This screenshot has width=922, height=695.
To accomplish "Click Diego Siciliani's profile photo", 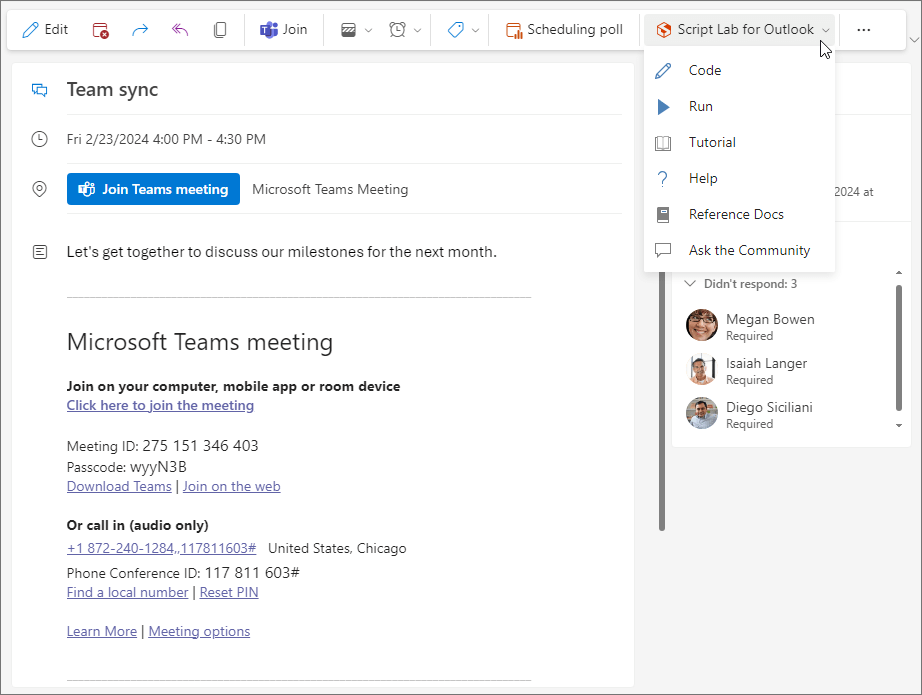I will coord(702,413).
